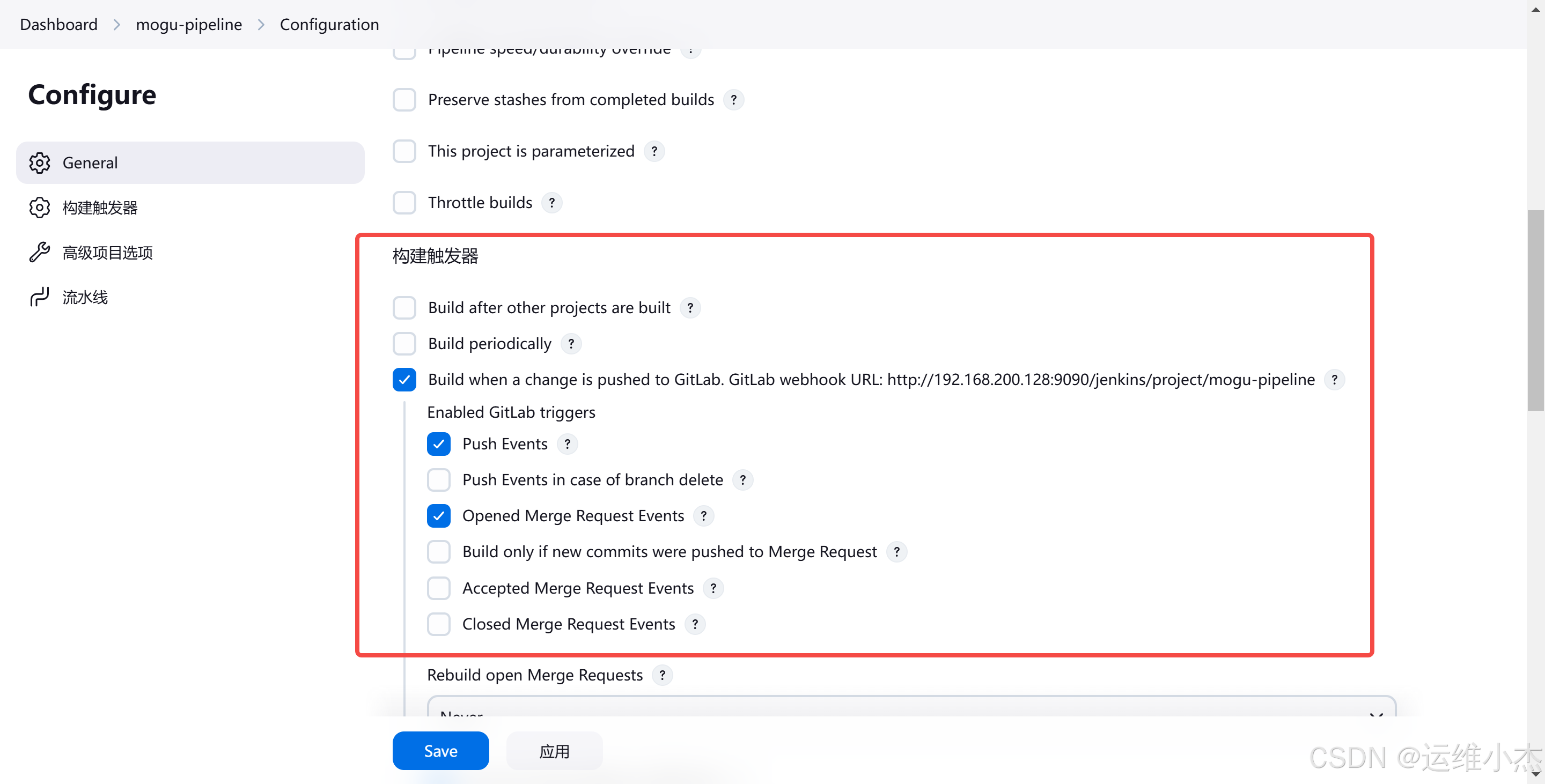The image size is (1545, 784).
Task: Click the wrench icon for 高级项目选项
Action: (x=40, y=253)
